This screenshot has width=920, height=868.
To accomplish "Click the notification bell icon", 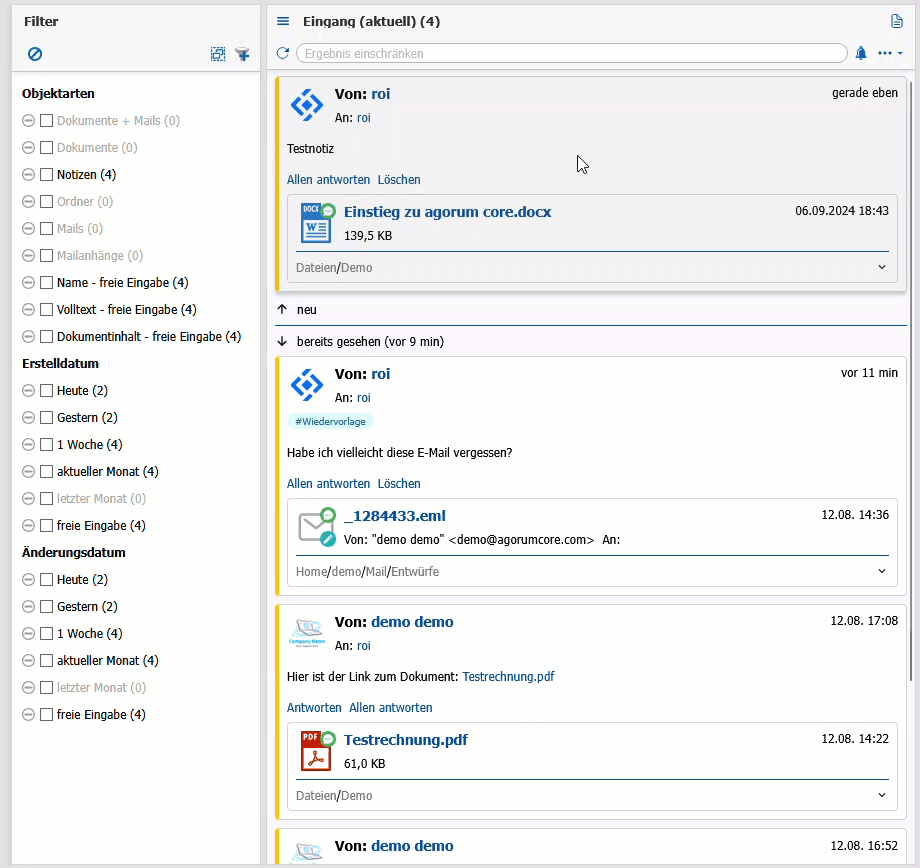I will coord(861,53).
